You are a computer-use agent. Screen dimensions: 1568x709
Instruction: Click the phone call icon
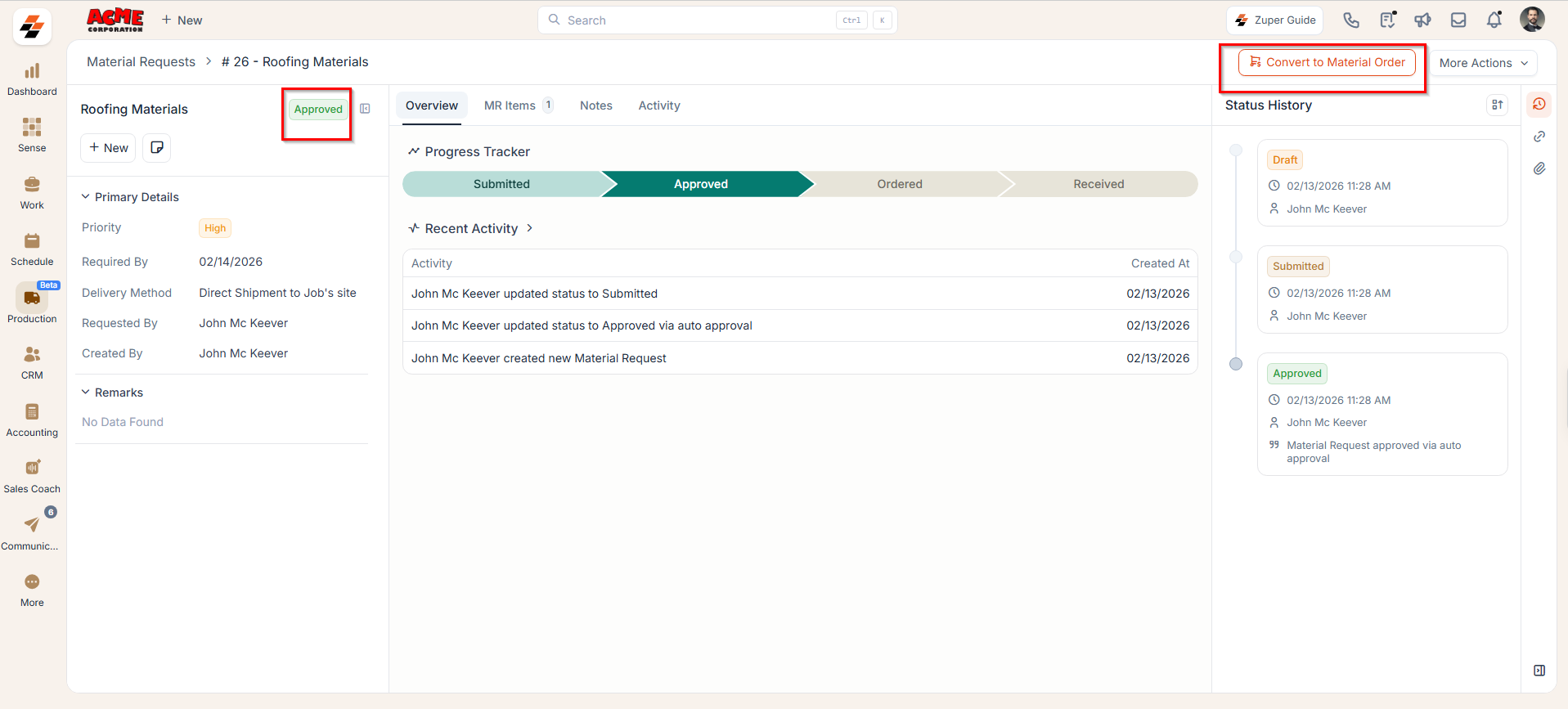point(1351,20)
